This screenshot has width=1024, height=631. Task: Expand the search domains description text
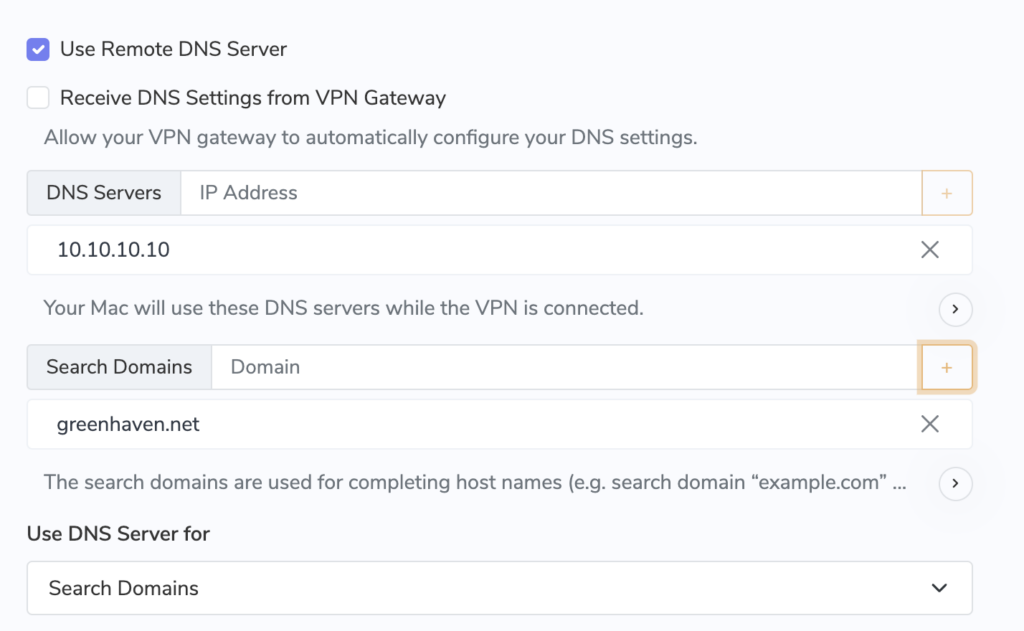coord(955,483)
